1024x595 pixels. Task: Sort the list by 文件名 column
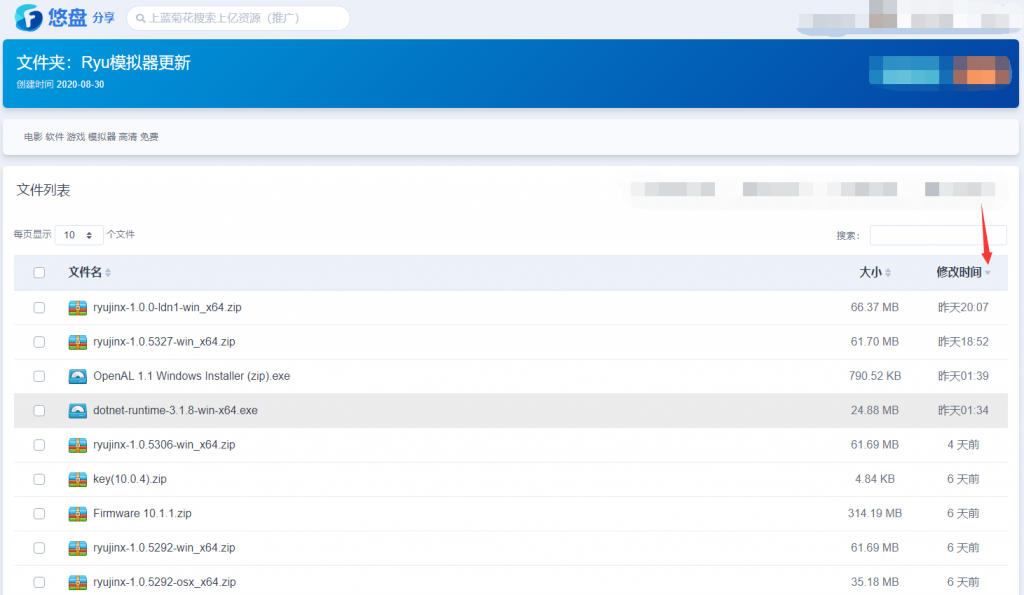[89, 272]
